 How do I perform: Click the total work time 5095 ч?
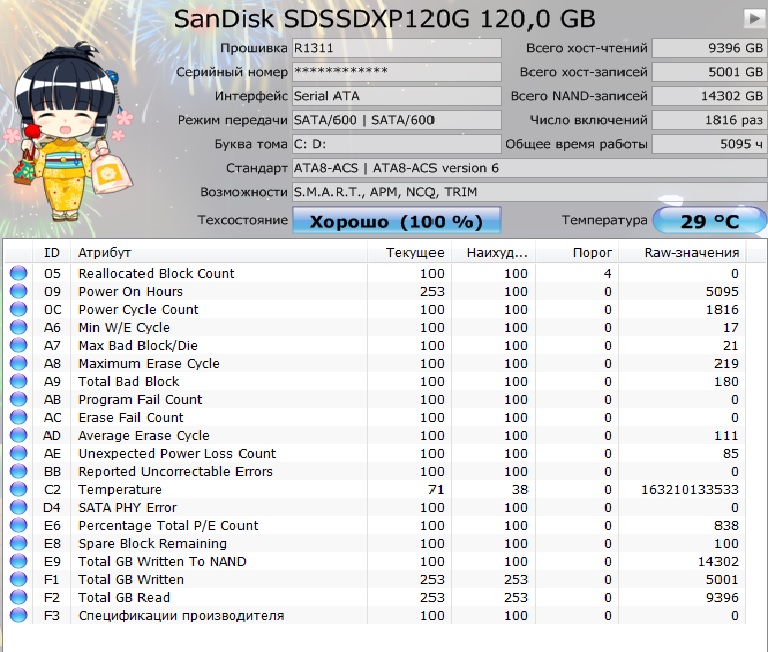(x=709, y=144)
